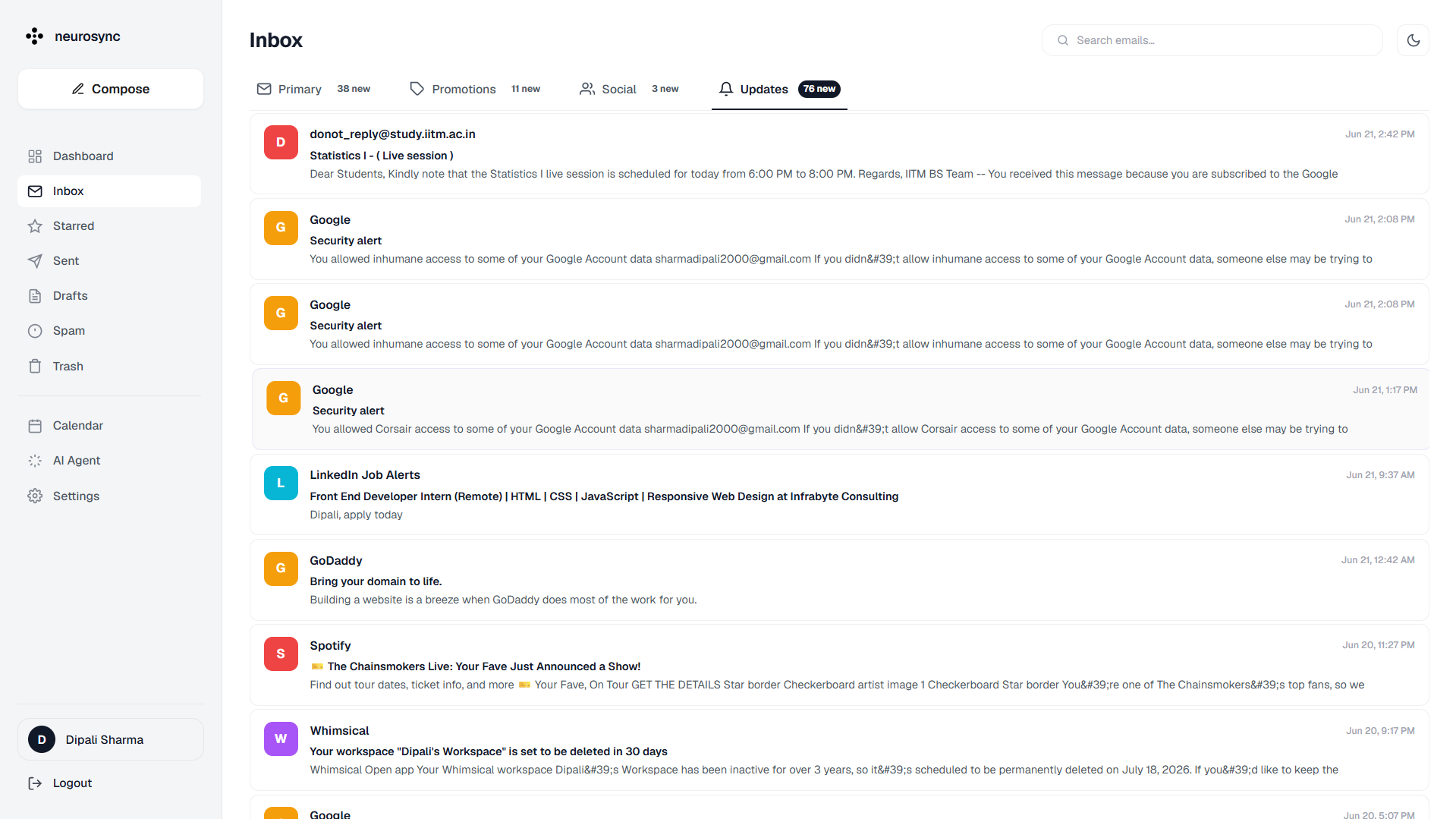Screen dimensions: 1456x819
Task: Click the Logout arrow icon
Action: pos(35,783)
